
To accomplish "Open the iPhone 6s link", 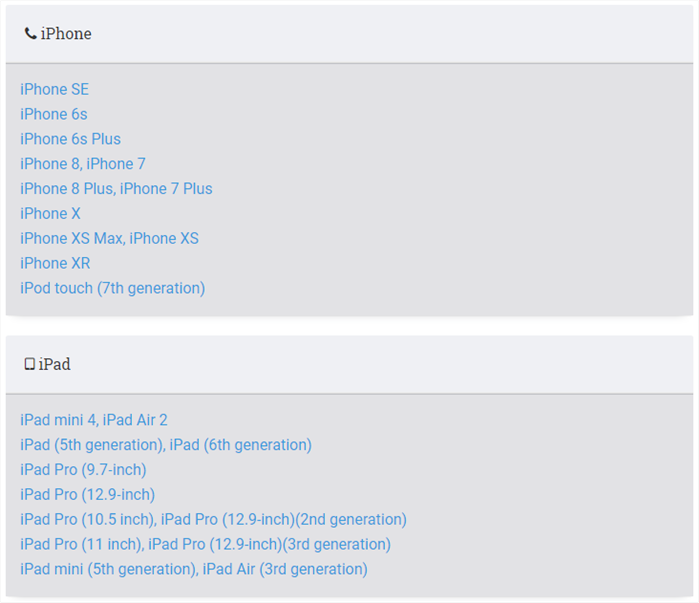I will tap(53, 115).
